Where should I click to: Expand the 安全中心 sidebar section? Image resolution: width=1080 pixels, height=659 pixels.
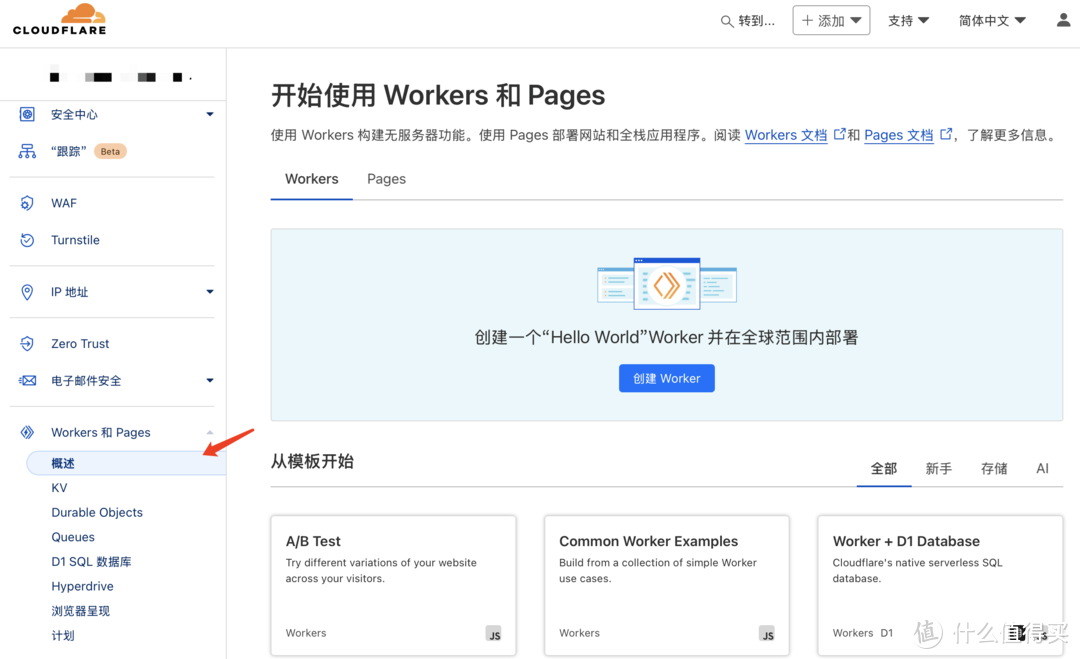[x=210, y=114]
